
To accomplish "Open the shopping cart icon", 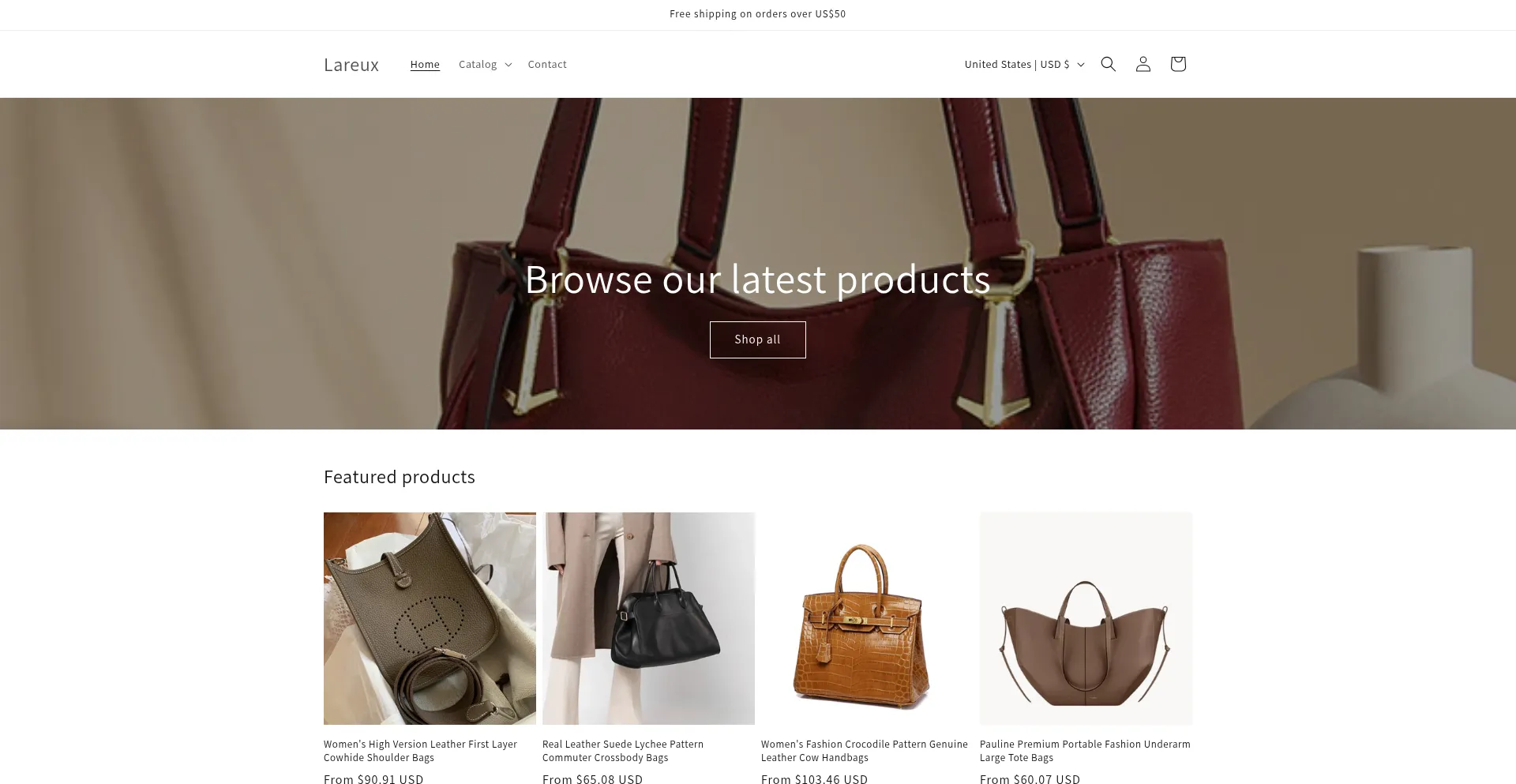I will (x=1177, y=64).
